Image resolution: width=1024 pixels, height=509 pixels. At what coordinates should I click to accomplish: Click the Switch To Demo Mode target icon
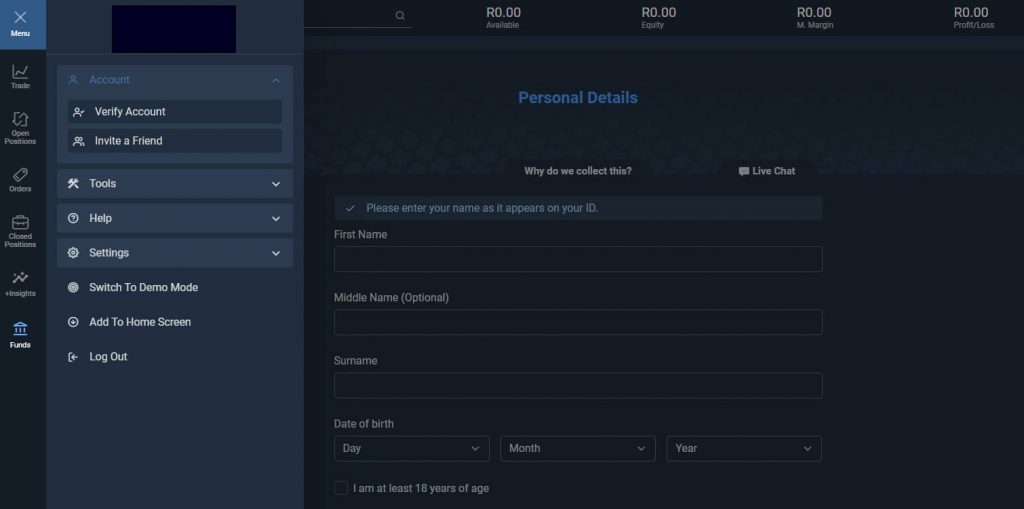(x=73, y=287)
